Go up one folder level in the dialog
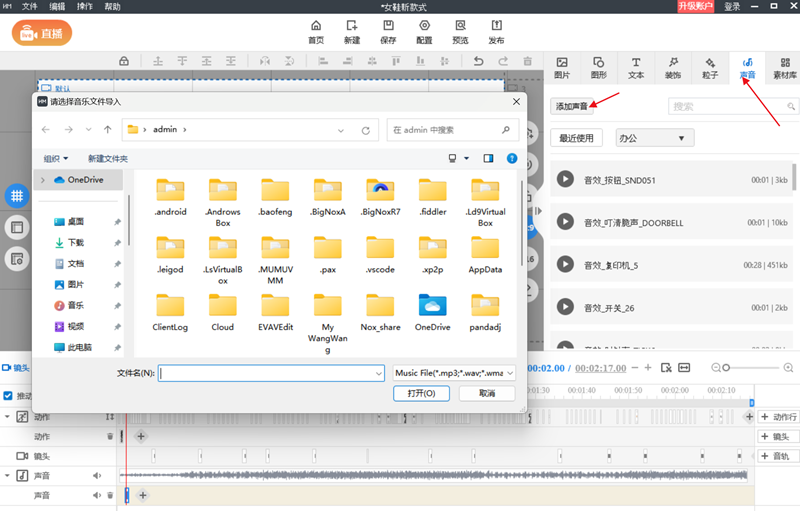The image size is (800, 511). click(108, 130)
